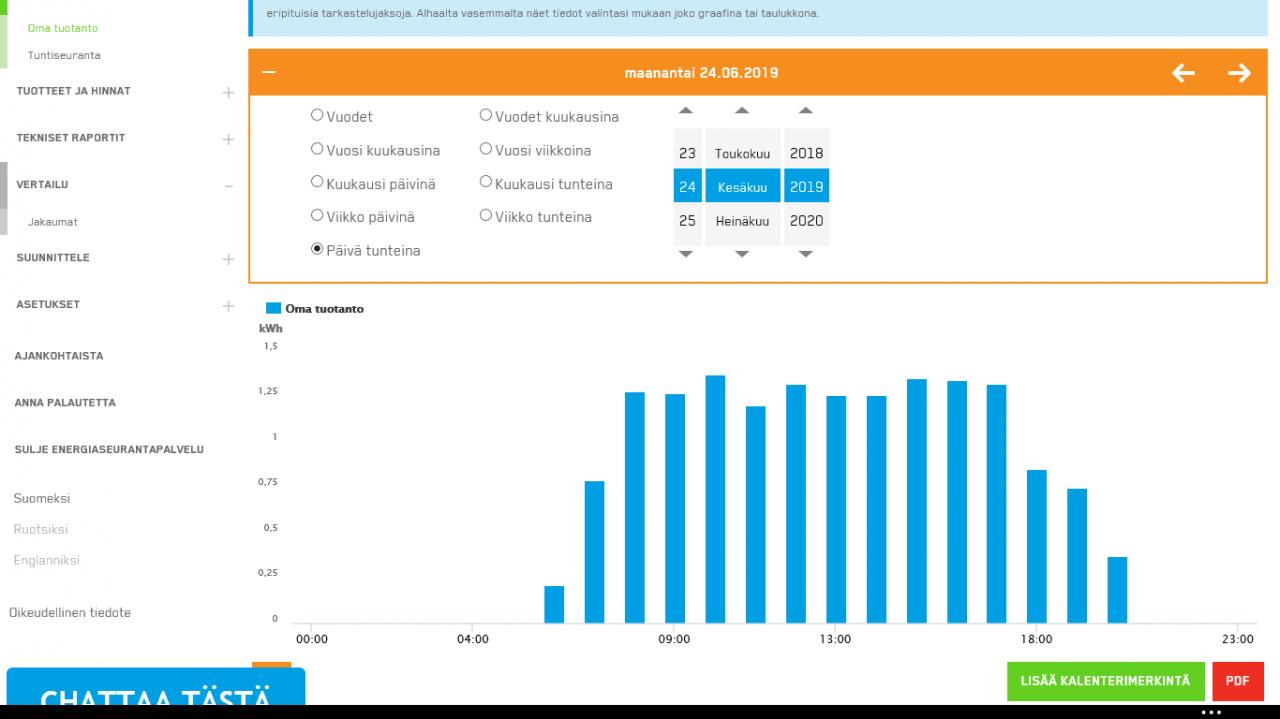Open Oikeudellinen tiedote link
This screenshot has width=1280, height=719.
(x=70, y=613)
